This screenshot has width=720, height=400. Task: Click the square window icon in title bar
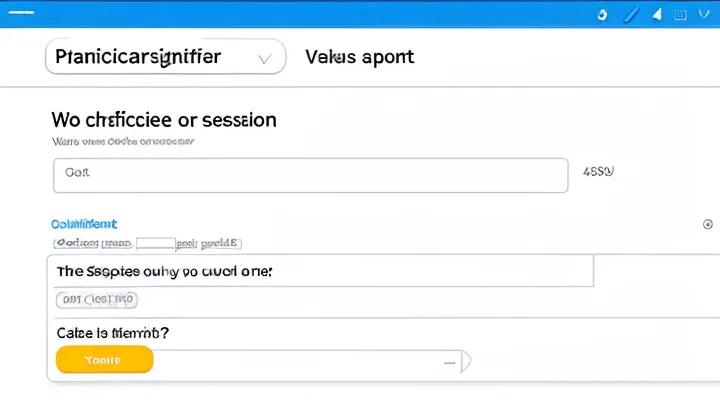(x=681, y=15)
